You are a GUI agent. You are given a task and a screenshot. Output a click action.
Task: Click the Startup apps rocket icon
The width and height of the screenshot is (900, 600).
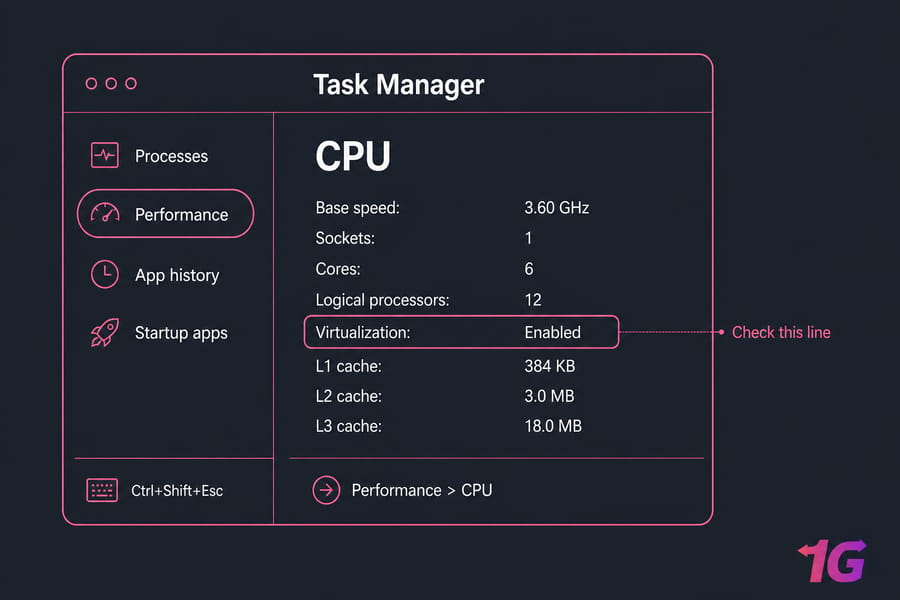pos(104,332)
